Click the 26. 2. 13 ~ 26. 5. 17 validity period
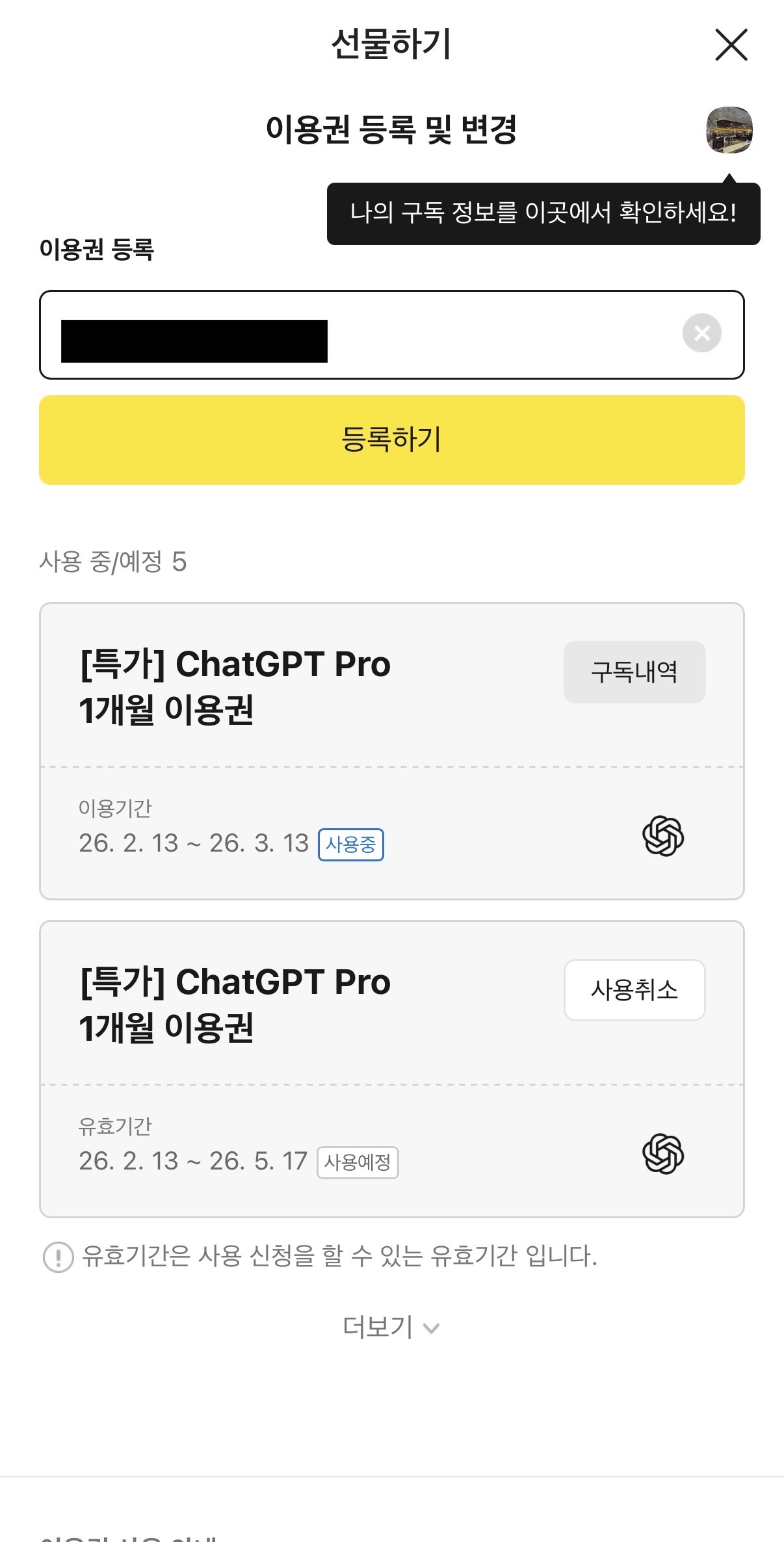The image size is (784, 1542). coord(193,1161)
